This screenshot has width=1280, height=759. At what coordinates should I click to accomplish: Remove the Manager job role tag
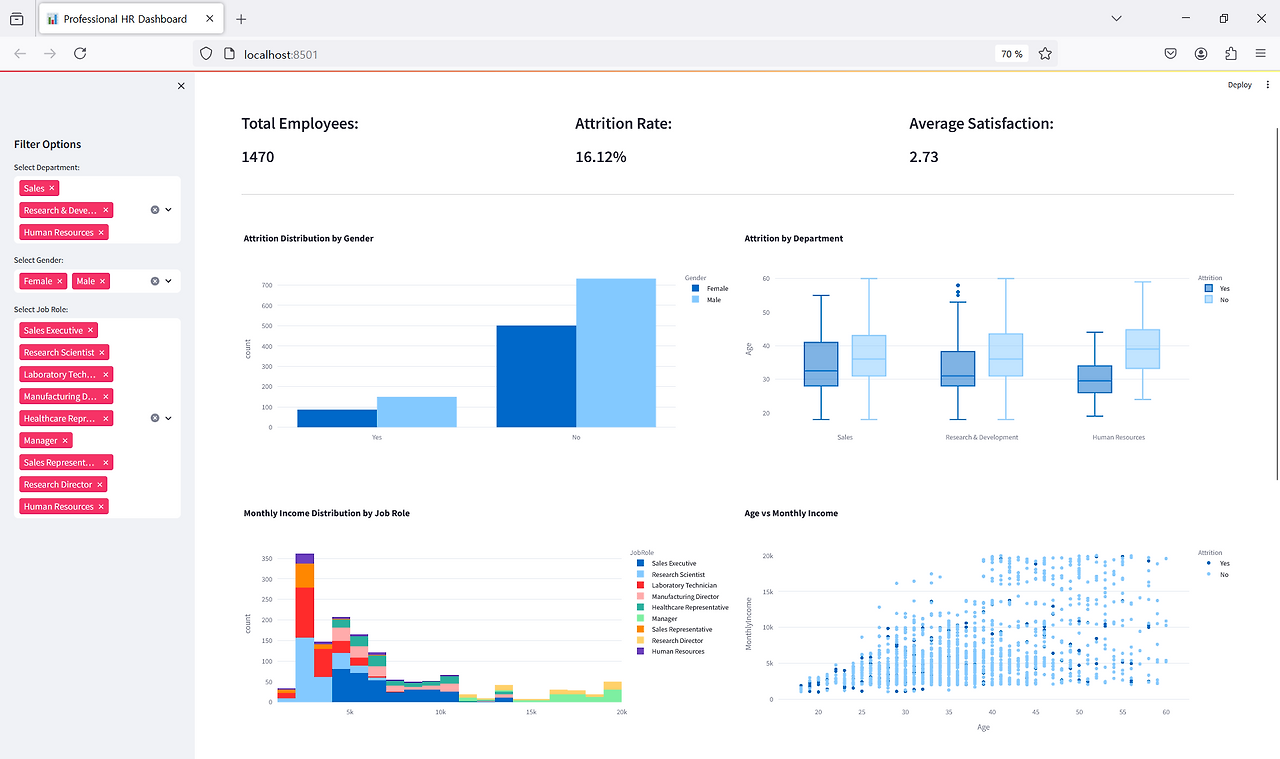pos(65,440)
